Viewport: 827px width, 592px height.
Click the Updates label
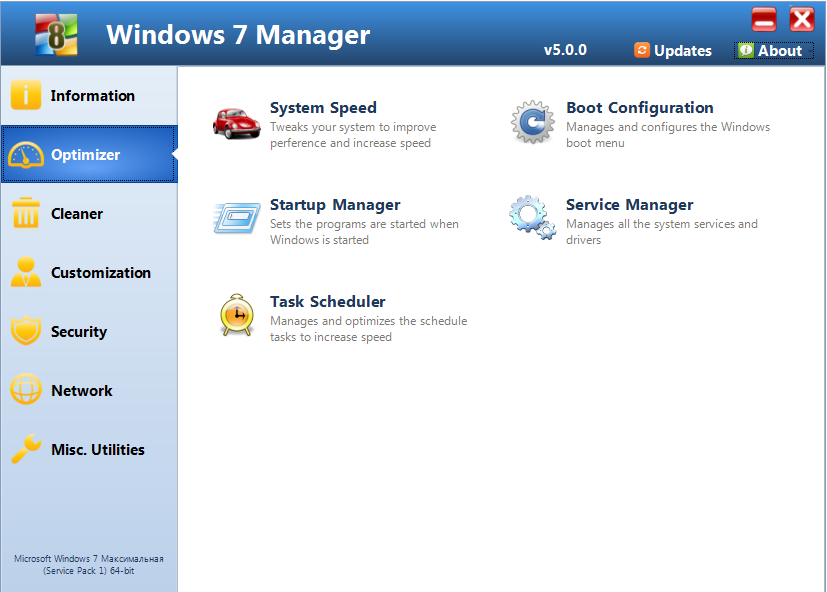683,50
